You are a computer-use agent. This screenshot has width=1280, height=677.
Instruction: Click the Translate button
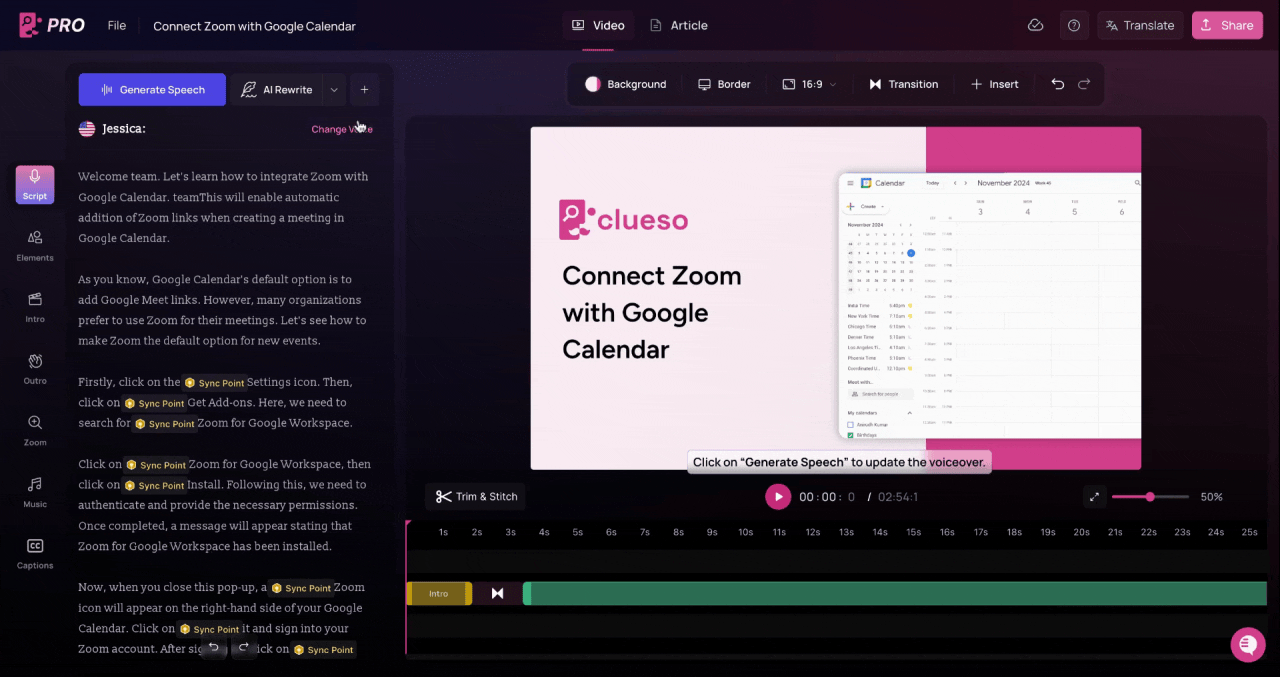[x=1139, y=25]
